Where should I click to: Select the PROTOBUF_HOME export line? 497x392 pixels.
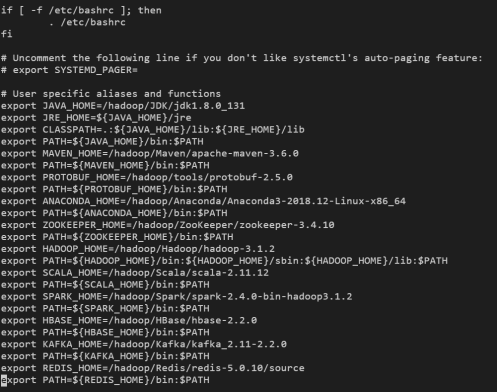147,177
